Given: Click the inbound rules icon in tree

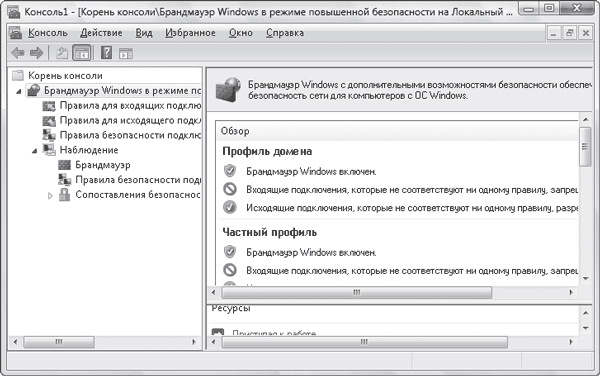Looking at the screenshot, I should tap(49, 106).
